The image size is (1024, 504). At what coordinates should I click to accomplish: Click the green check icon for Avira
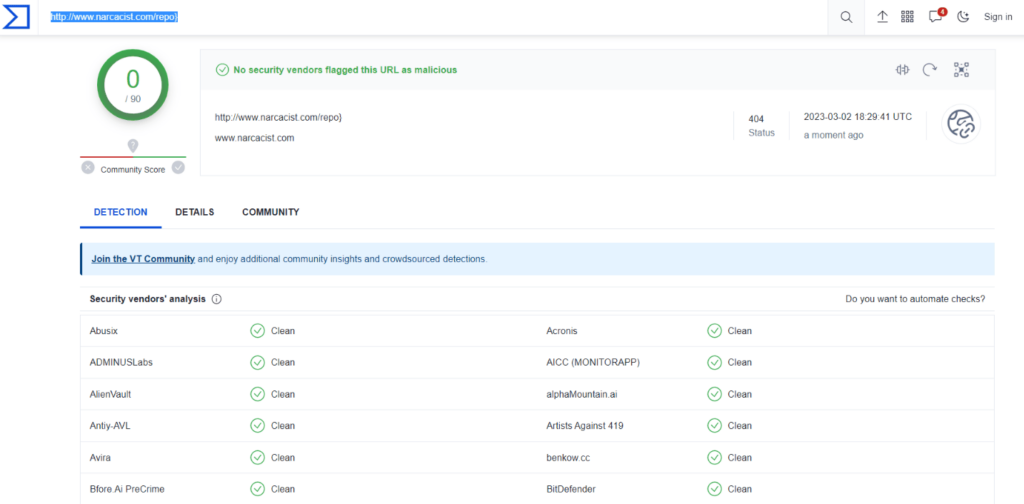click(257, 458)
